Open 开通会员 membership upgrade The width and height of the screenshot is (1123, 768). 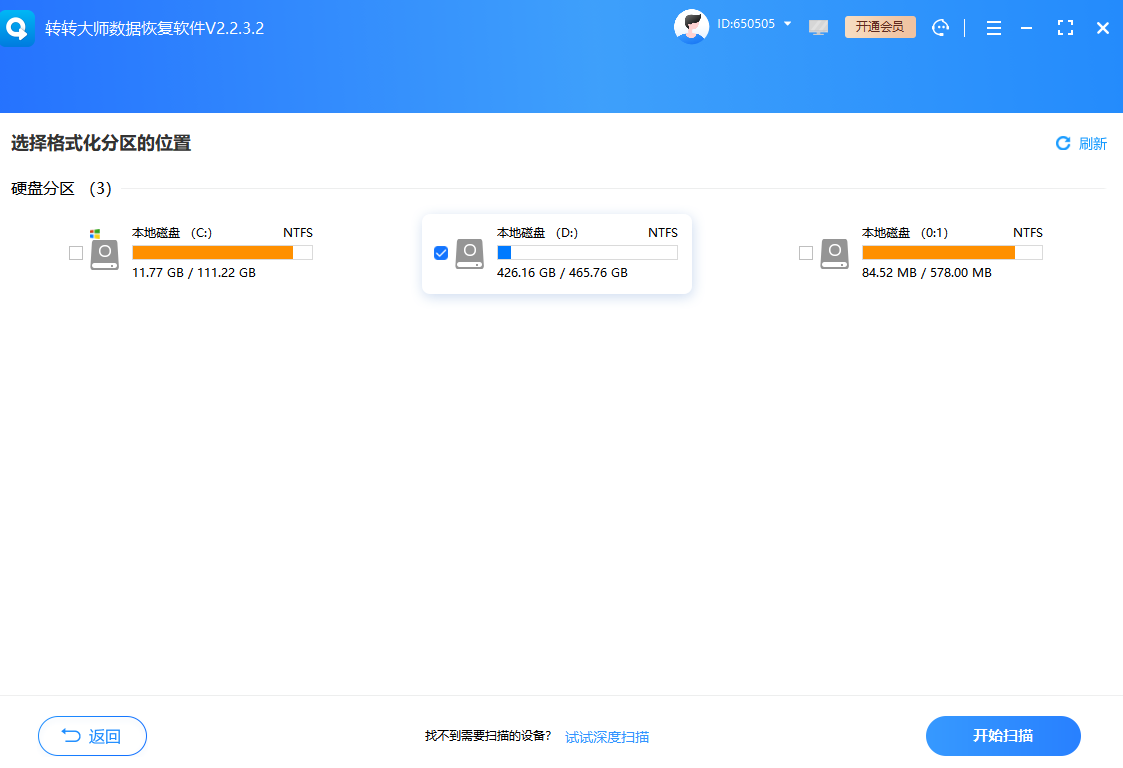pyautogui.click(x=880, y=27)
